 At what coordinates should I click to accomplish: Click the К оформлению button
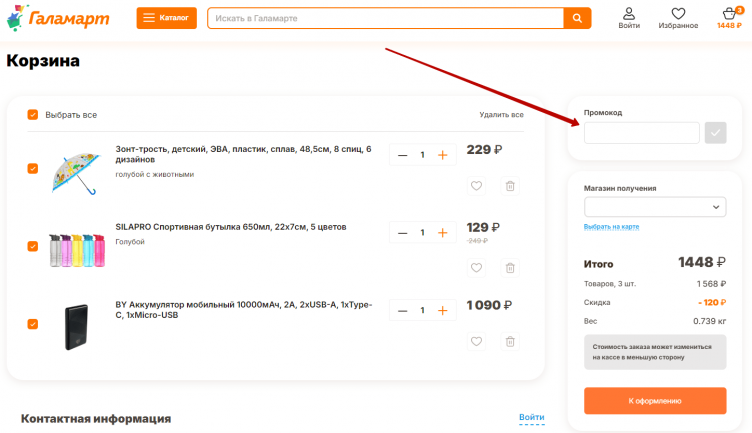tap(655, 401)
